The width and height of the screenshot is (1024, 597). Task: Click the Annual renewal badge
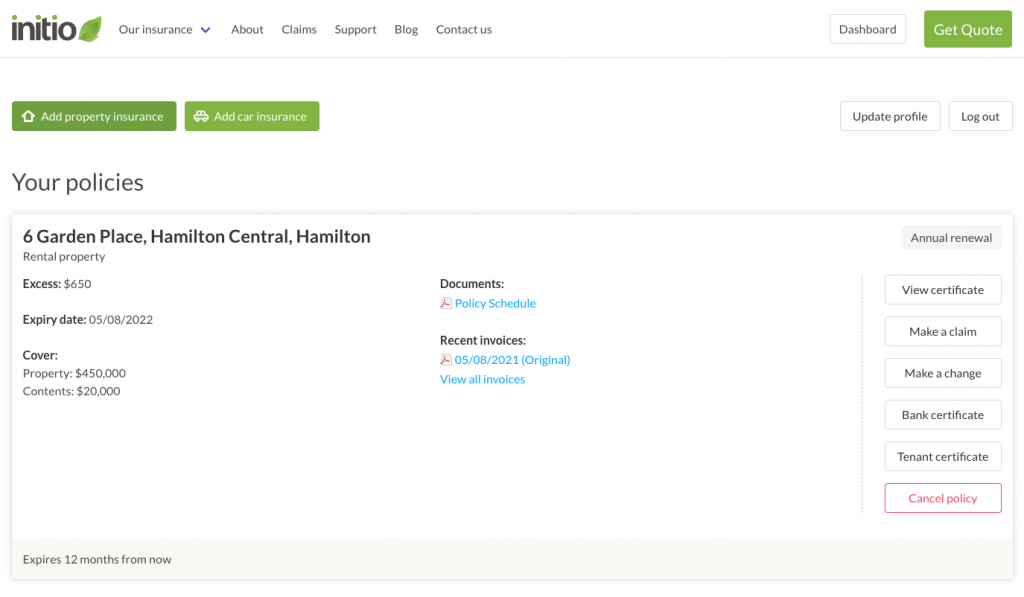coord(951,238)
